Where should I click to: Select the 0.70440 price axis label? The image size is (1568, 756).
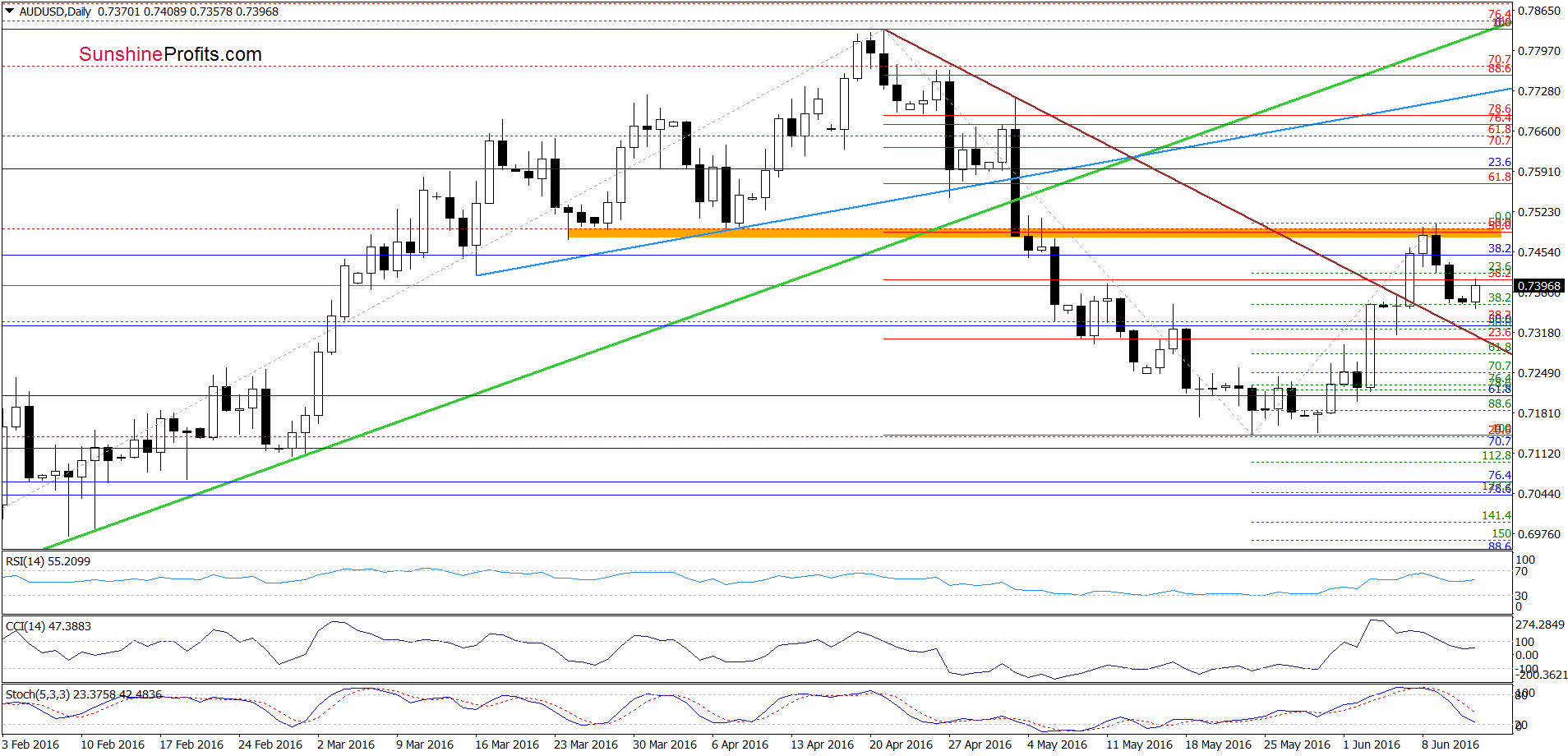point(1538,494)
